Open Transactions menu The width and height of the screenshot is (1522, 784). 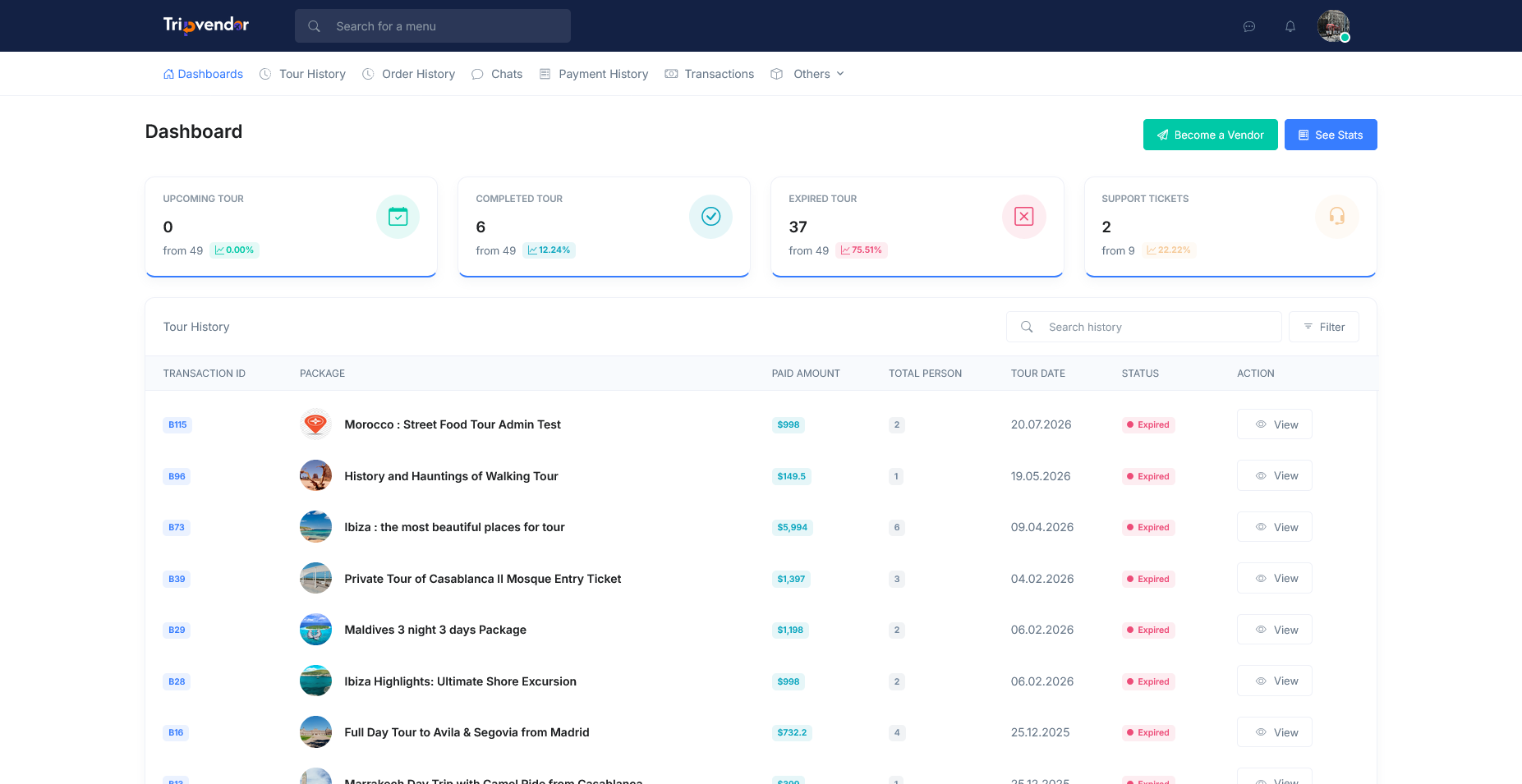[710, 74]
